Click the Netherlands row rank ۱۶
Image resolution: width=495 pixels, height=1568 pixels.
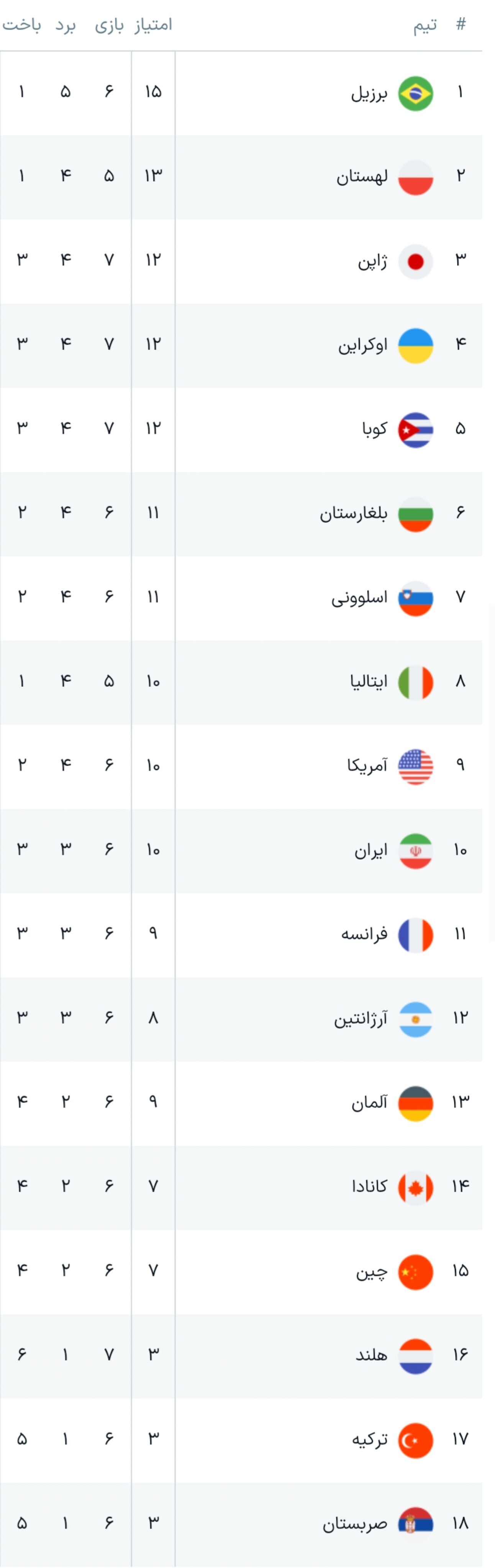(460, 1354)
